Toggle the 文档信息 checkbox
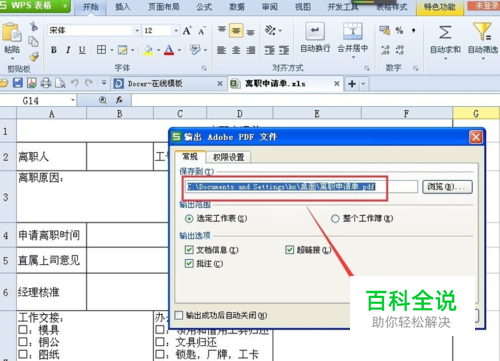This screenshot has width=500, height=361. point(189,250)
